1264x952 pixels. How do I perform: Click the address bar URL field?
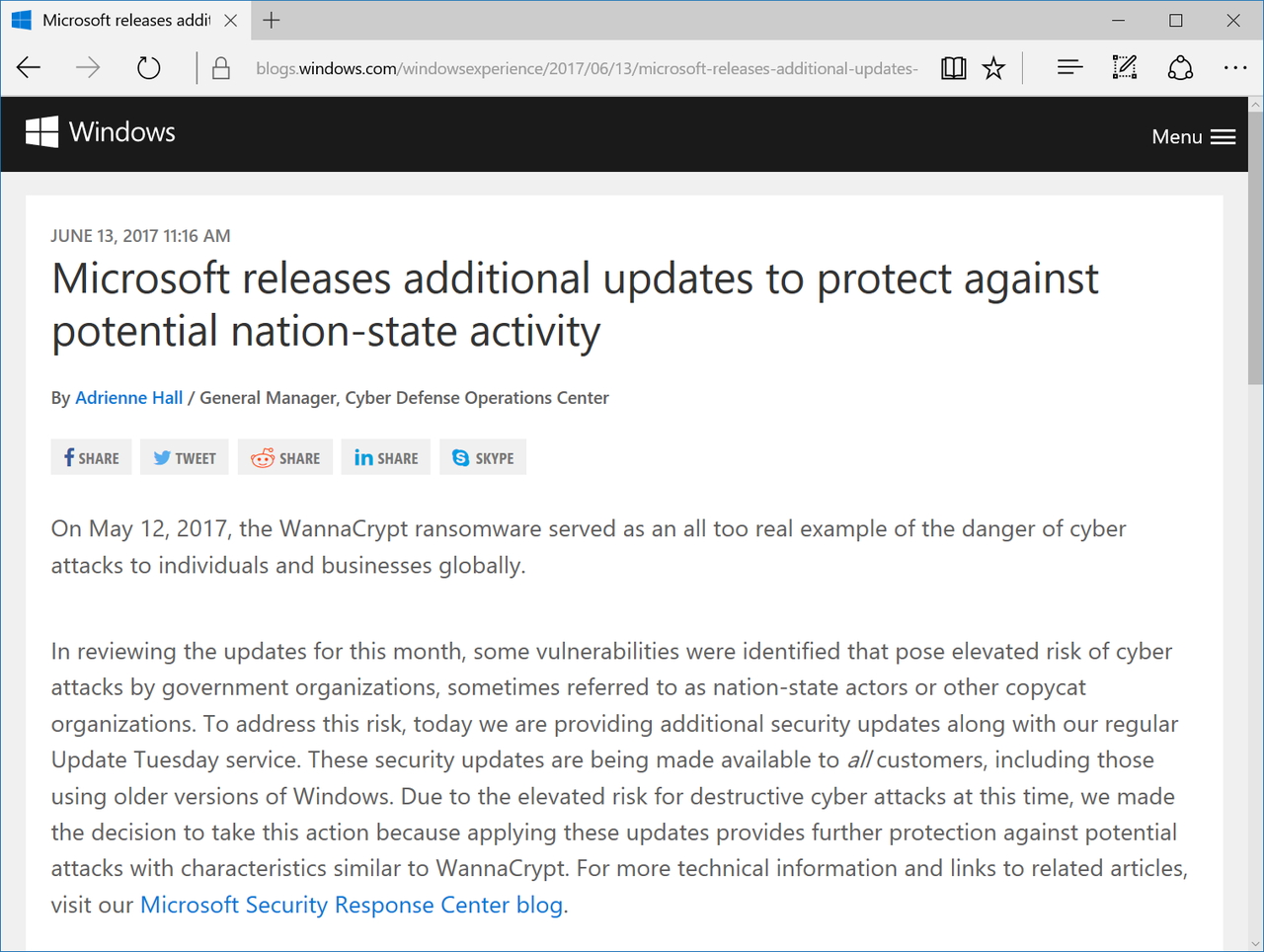point(587,68)
